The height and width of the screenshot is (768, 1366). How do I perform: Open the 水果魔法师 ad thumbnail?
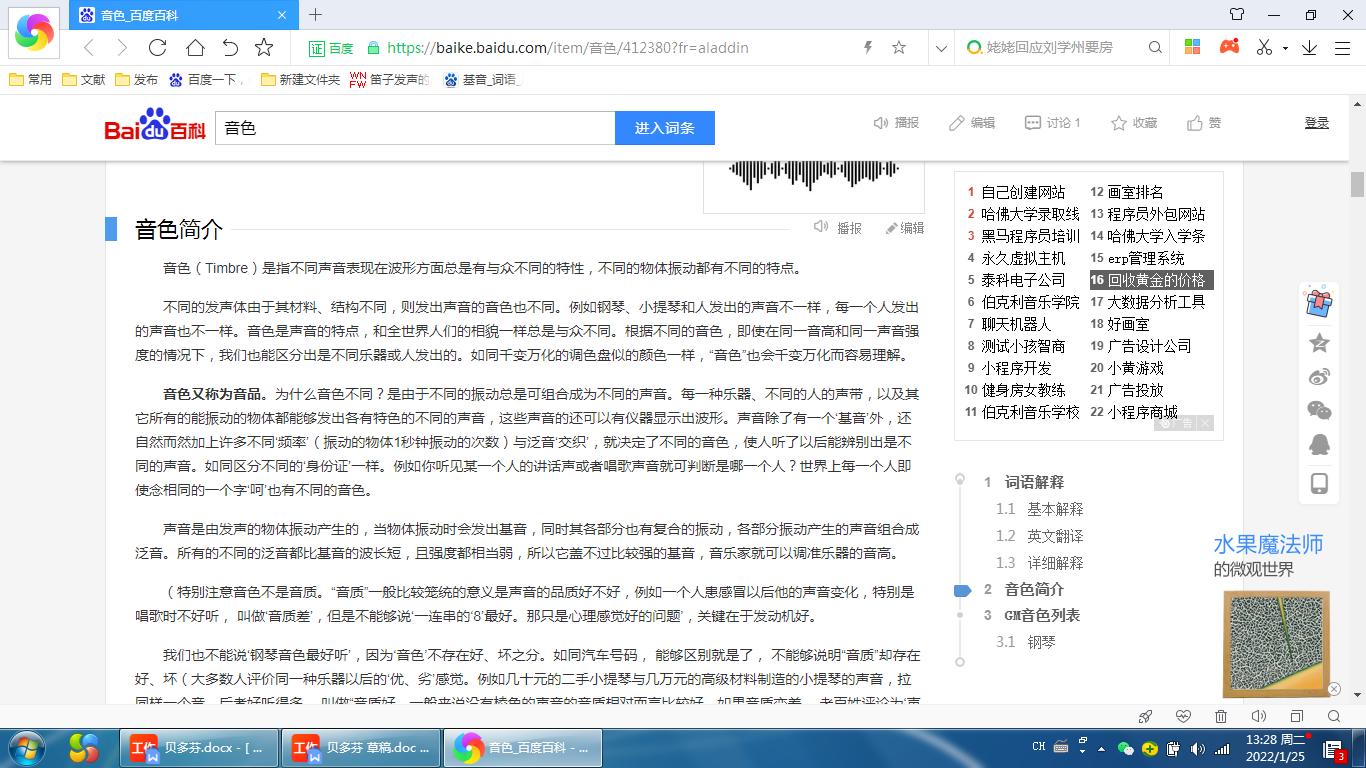point(1276,643)
